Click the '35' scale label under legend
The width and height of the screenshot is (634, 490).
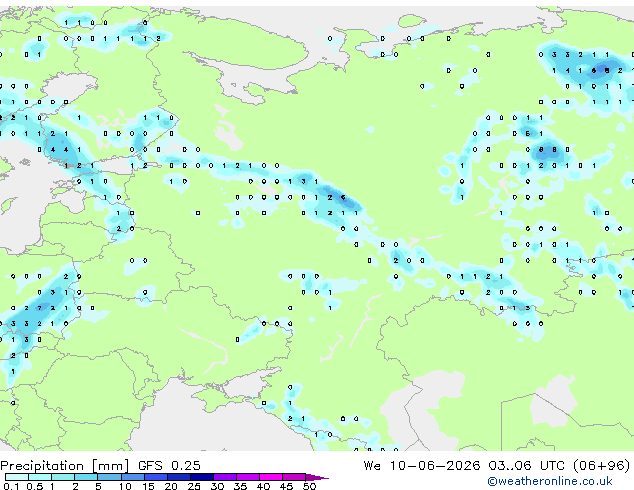[x=240, y=486]
